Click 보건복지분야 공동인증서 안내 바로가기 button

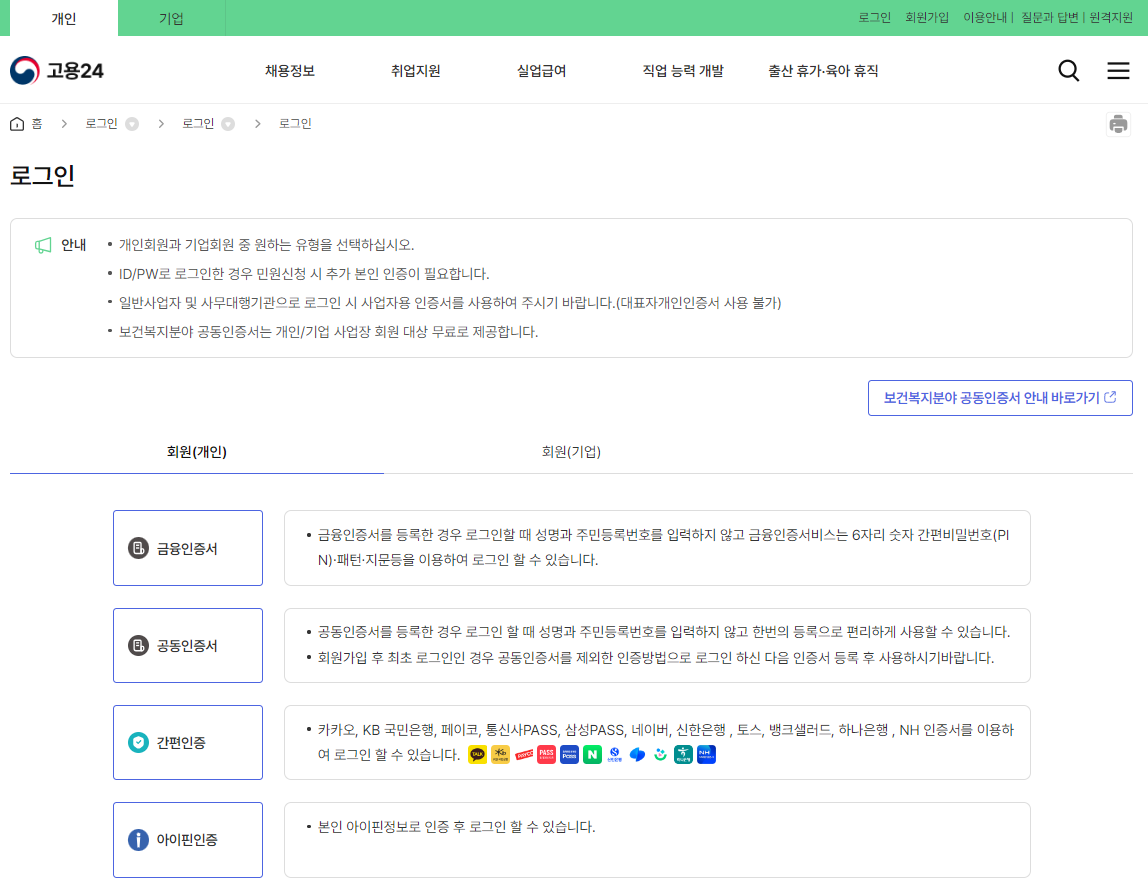pyautogui.click(x=1000, y=397)
